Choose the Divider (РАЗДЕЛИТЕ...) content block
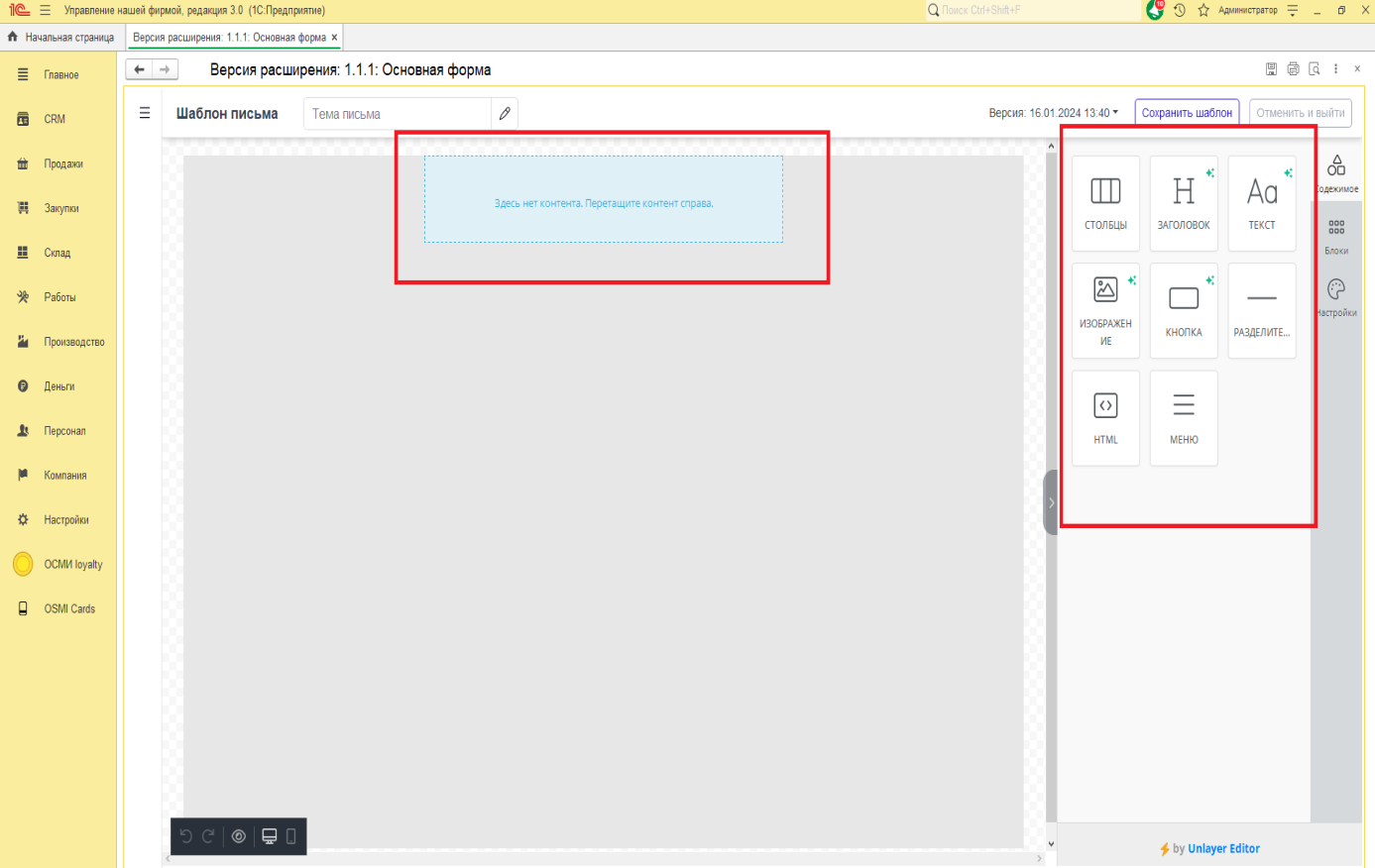Screen dimensions: 1375x868 point(1262,310)
